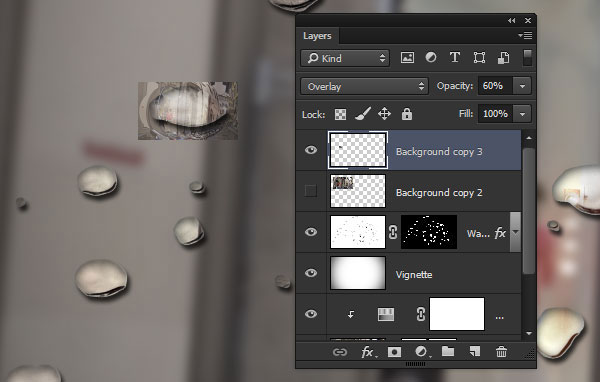The width and height of the screenshot is (600, 382).
Task: Click Background copy 2 layer thumbnail
Action: pos(358,191)
